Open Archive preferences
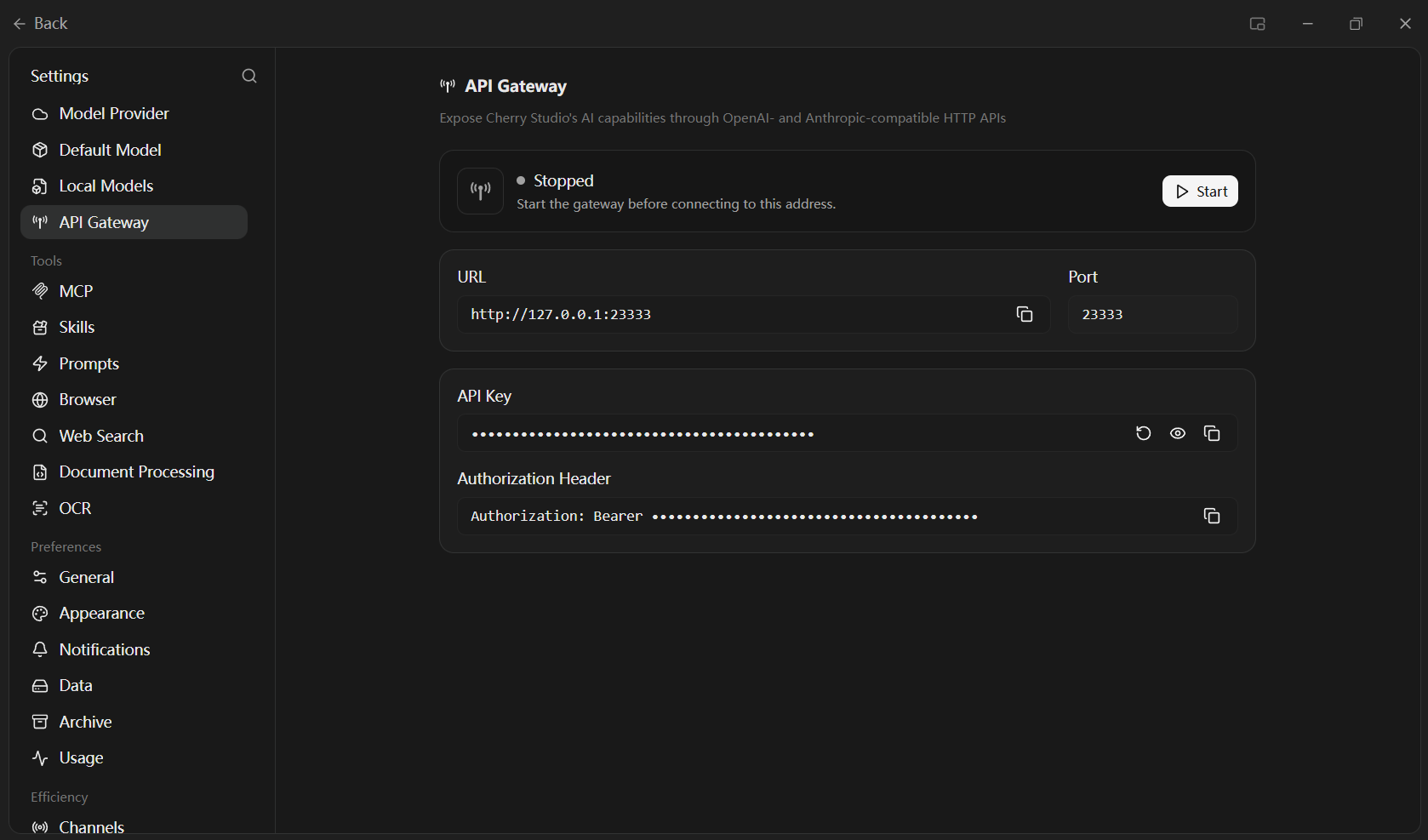Image resolution: width=1428 pixels, height=840 pixels. point(134,722)
